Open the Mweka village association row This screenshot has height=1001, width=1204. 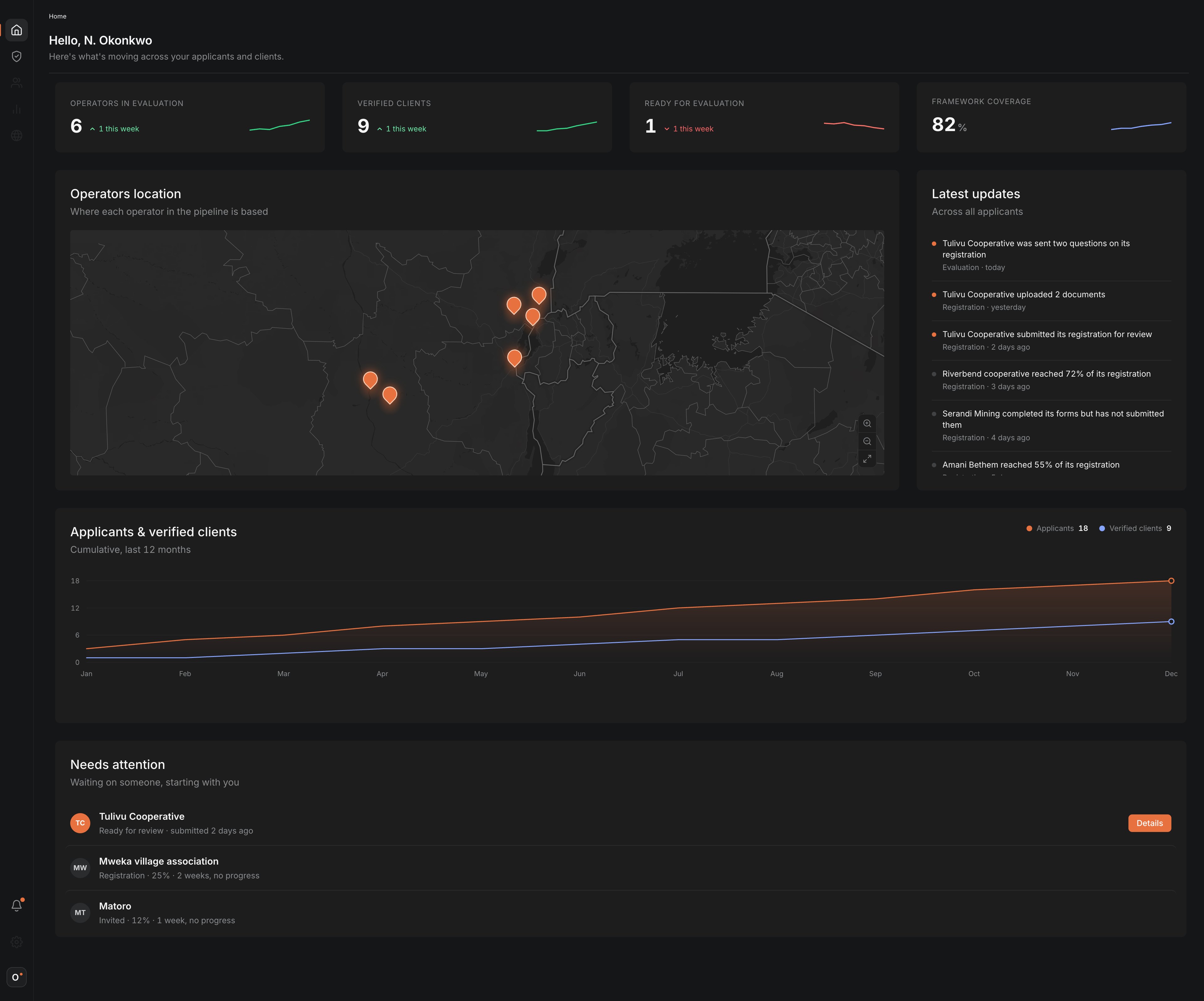tap(620, 868)
